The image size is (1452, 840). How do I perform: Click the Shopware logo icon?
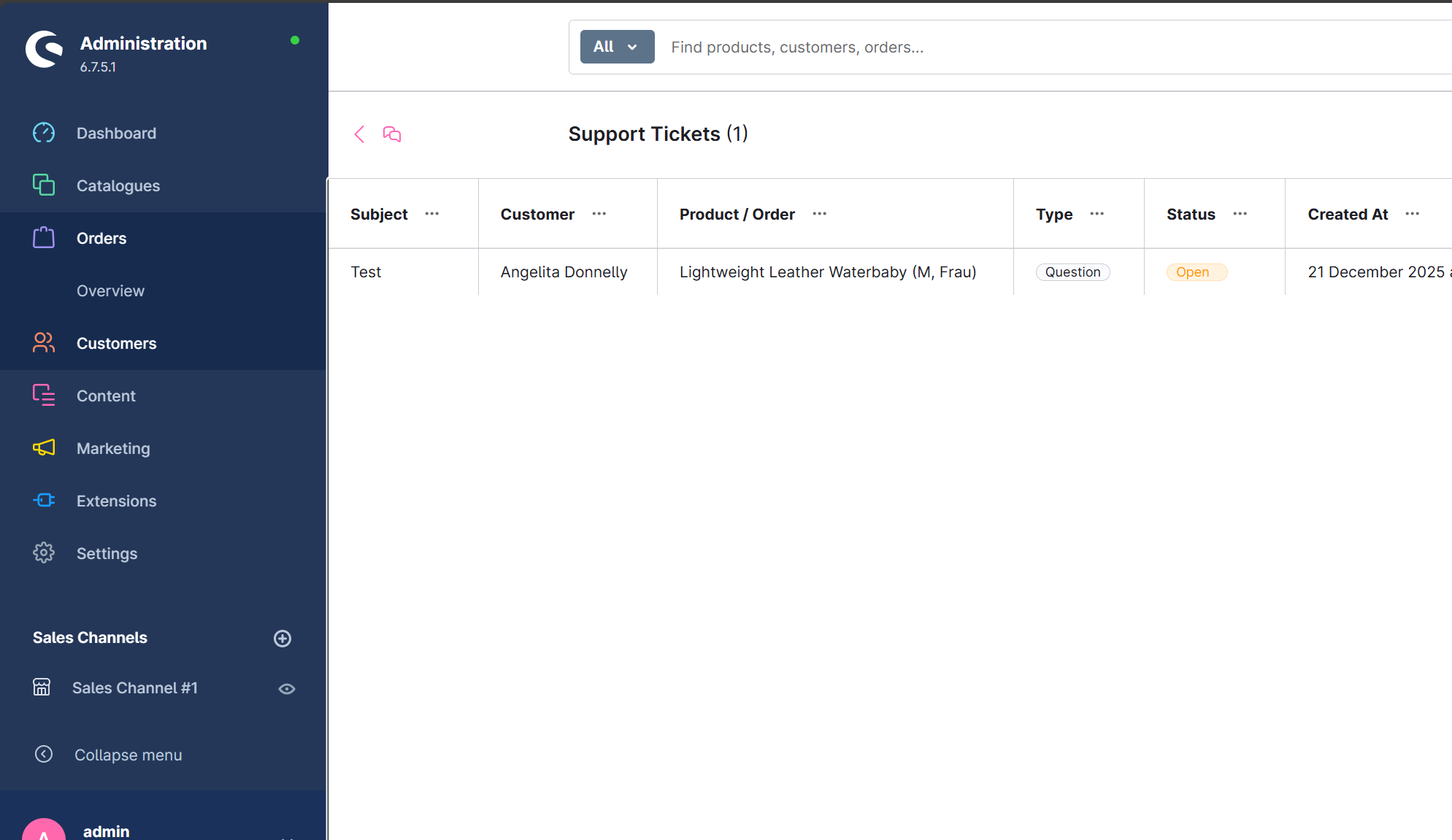pyautogui.click(x=44, y=50)
